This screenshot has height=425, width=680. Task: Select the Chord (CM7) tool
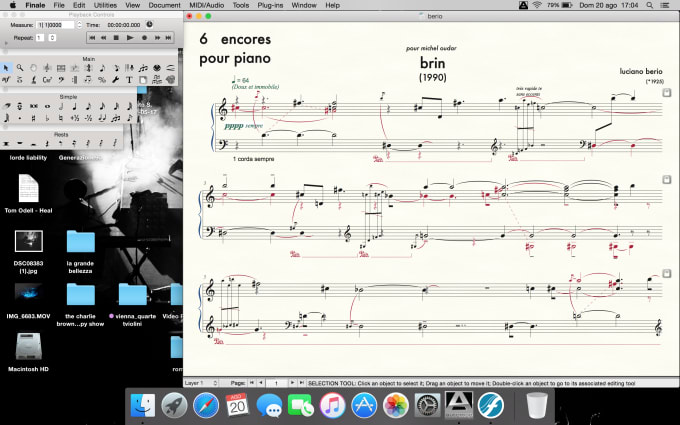[x=47, y=80]
